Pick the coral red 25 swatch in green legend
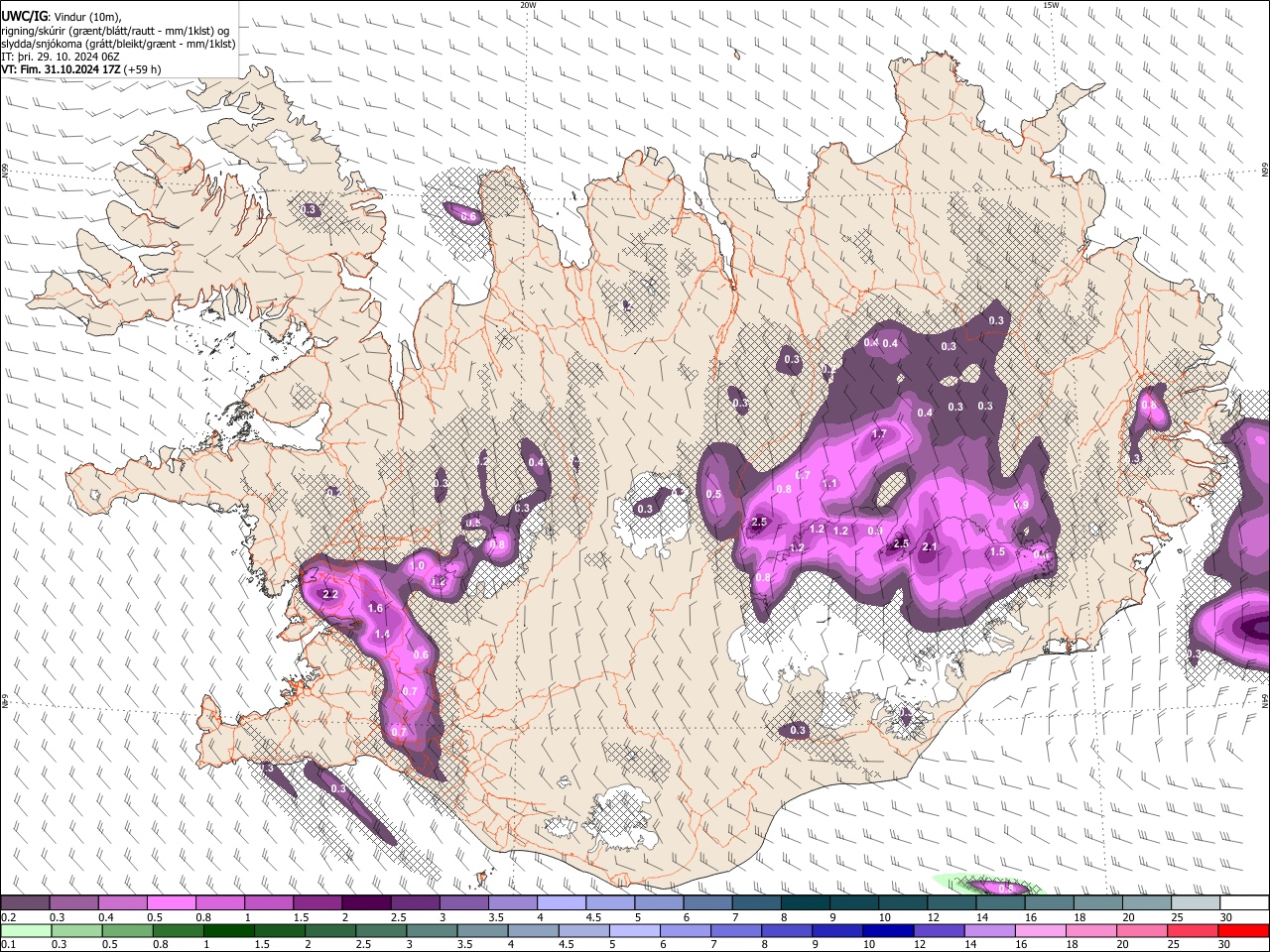Image resolution: width=1270 pixels, height=952 pixels. coord(1194,930)
